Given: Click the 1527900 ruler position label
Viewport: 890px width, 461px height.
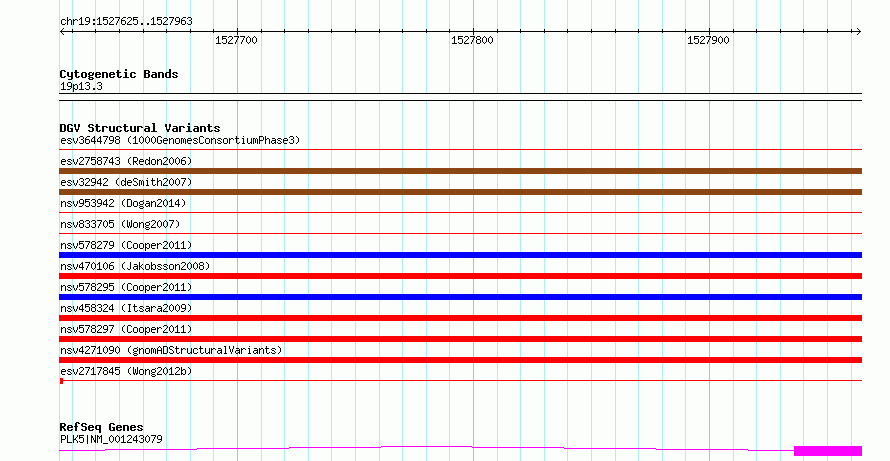Looking at the screenshot, I should [x=708, y=40].
